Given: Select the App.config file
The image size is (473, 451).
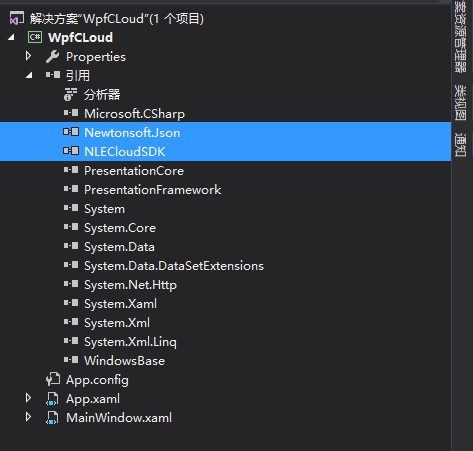Looking at the screenshot, I should (97, 380).
